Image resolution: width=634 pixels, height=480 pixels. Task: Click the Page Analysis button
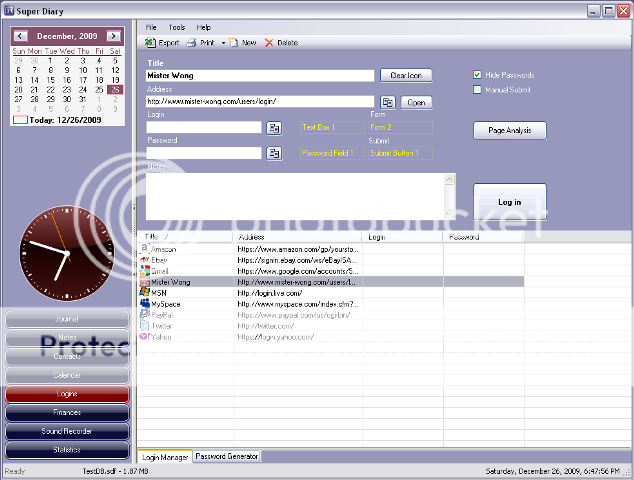[x=509, y=131]
